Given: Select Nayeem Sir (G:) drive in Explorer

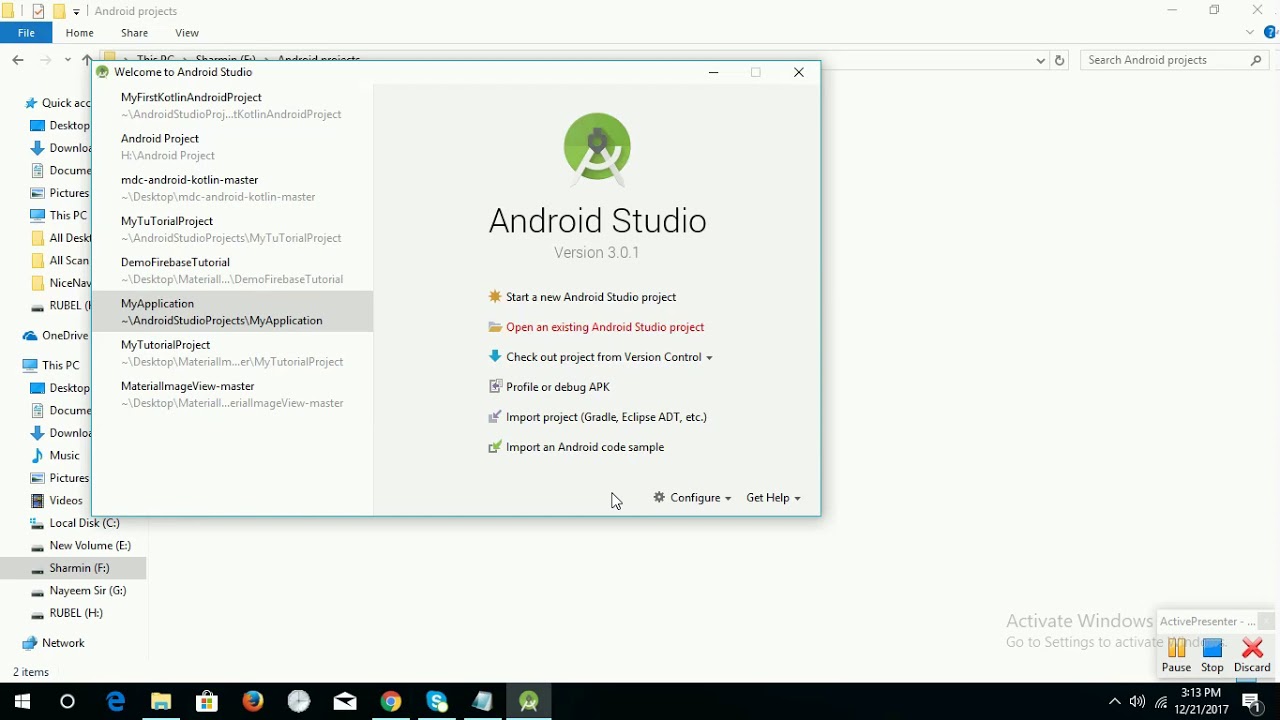Looking at the screenshot, I should pyautogui.click(x=87, y=591).
